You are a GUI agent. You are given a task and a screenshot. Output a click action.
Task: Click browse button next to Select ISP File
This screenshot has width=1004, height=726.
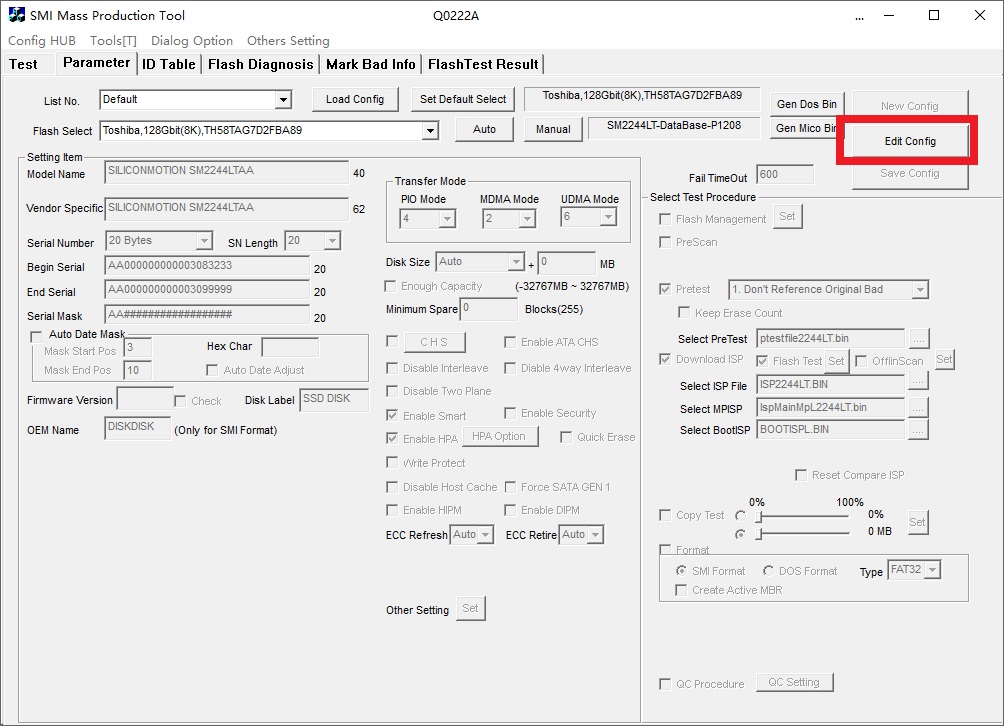point(918,382)
